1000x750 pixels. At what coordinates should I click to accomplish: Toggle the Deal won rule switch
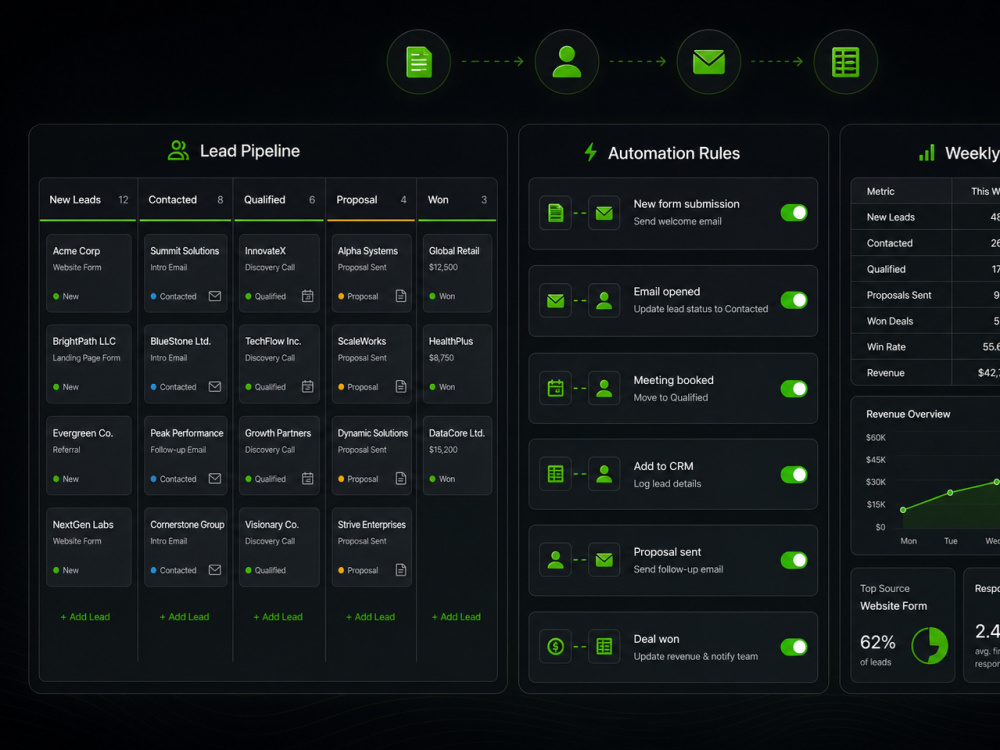pyautogui.click(x=794, y=647)
